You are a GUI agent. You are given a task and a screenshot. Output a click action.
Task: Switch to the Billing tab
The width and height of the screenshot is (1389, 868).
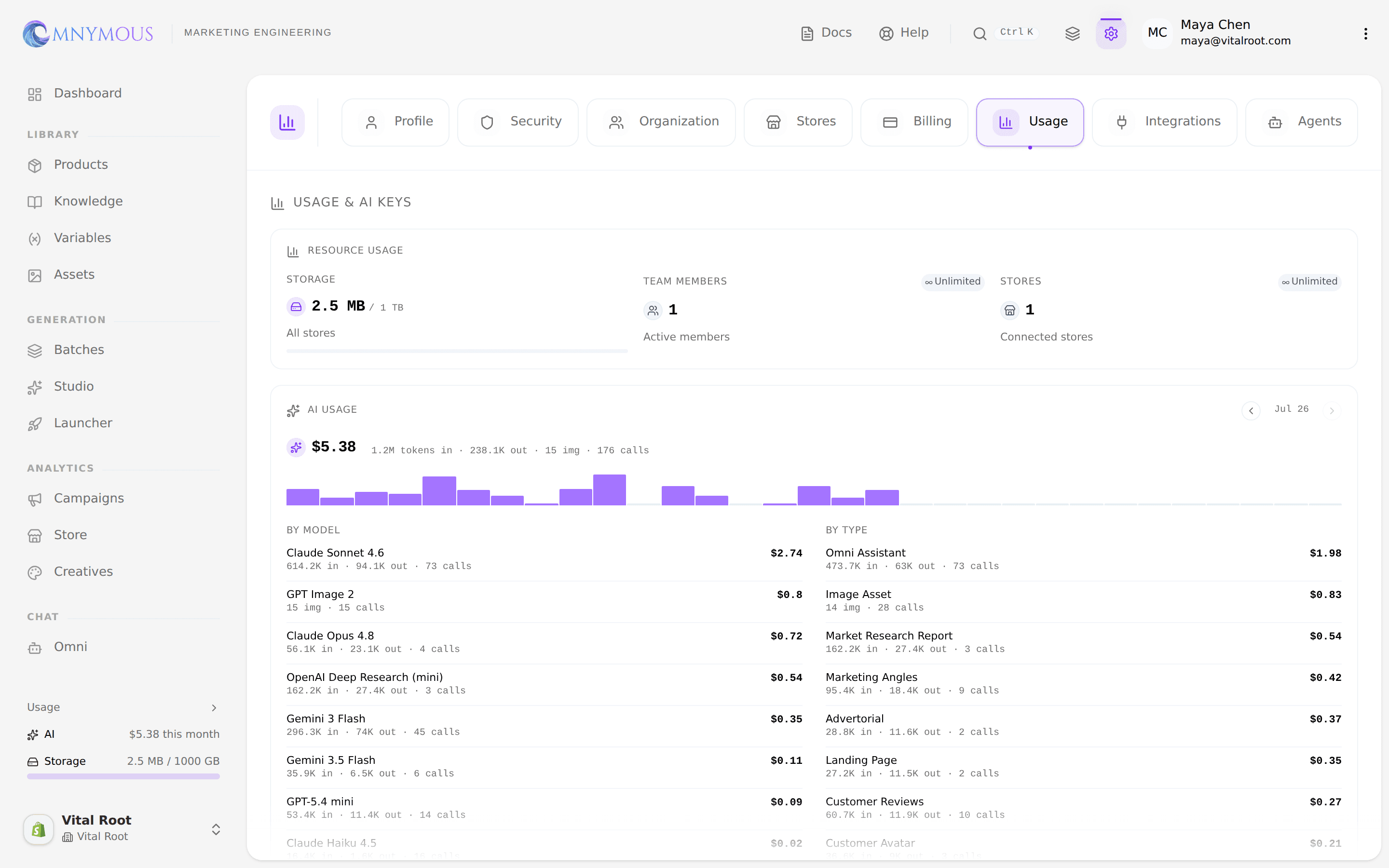[914, 122]
